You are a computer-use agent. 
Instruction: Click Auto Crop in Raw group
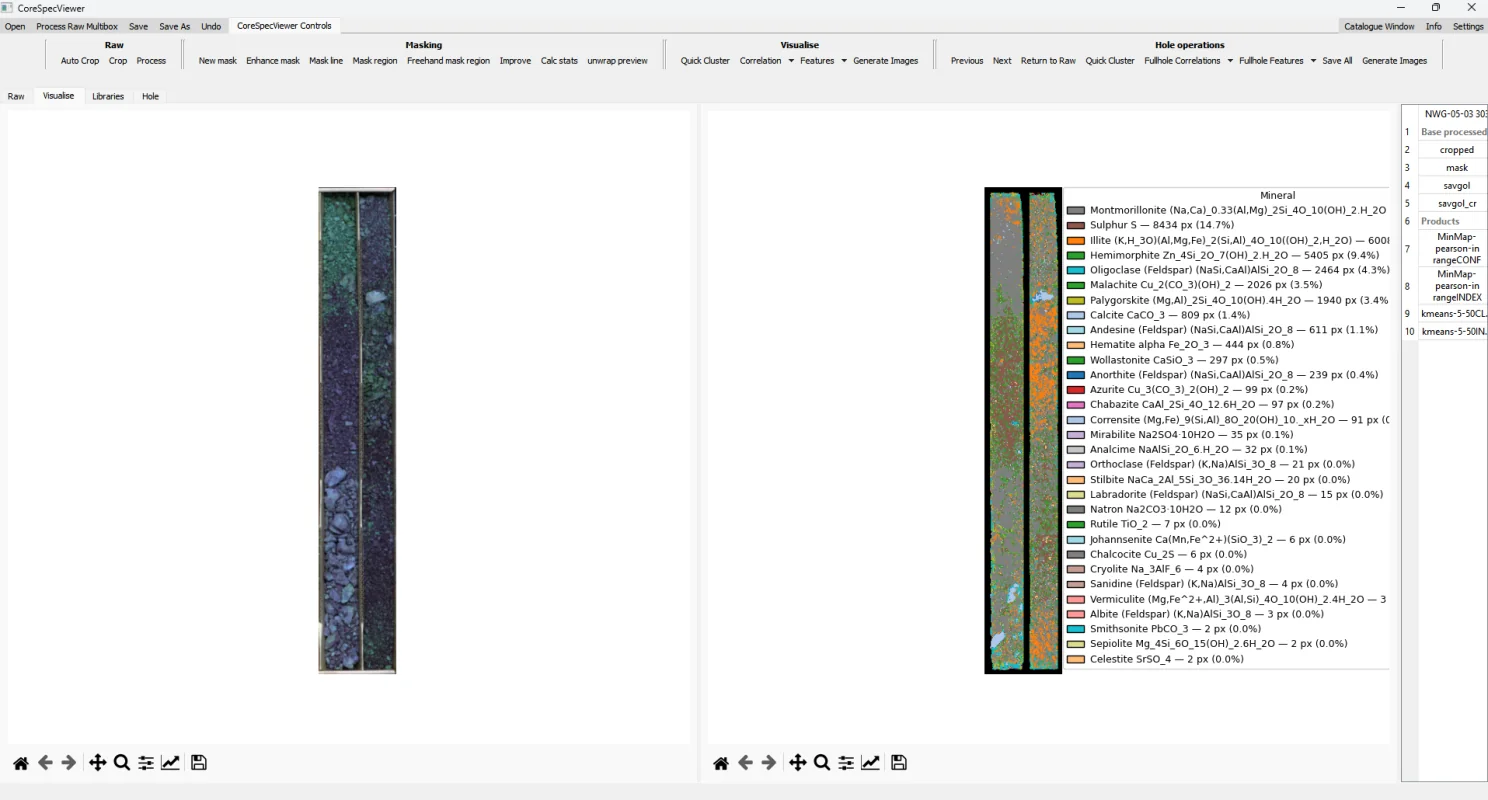[80, 61]
